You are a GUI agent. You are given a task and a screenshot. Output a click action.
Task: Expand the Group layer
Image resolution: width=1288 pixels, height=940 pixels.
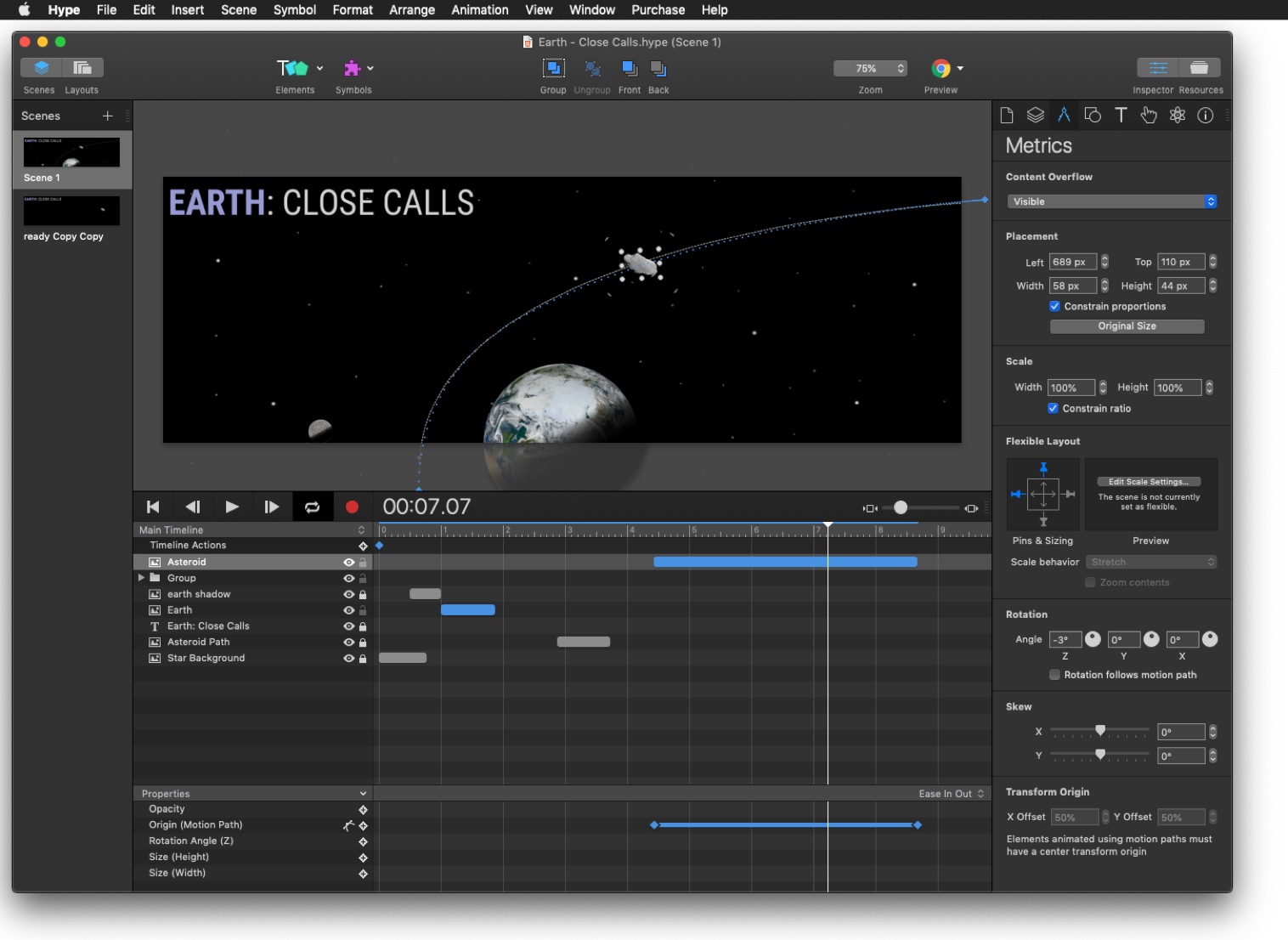141,578
